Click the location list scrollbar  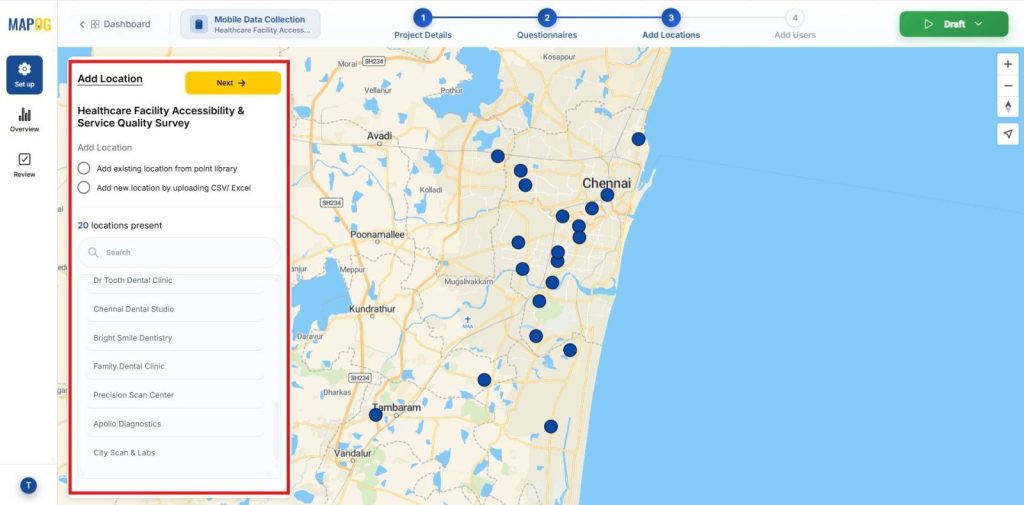click(x=277, y=430)
